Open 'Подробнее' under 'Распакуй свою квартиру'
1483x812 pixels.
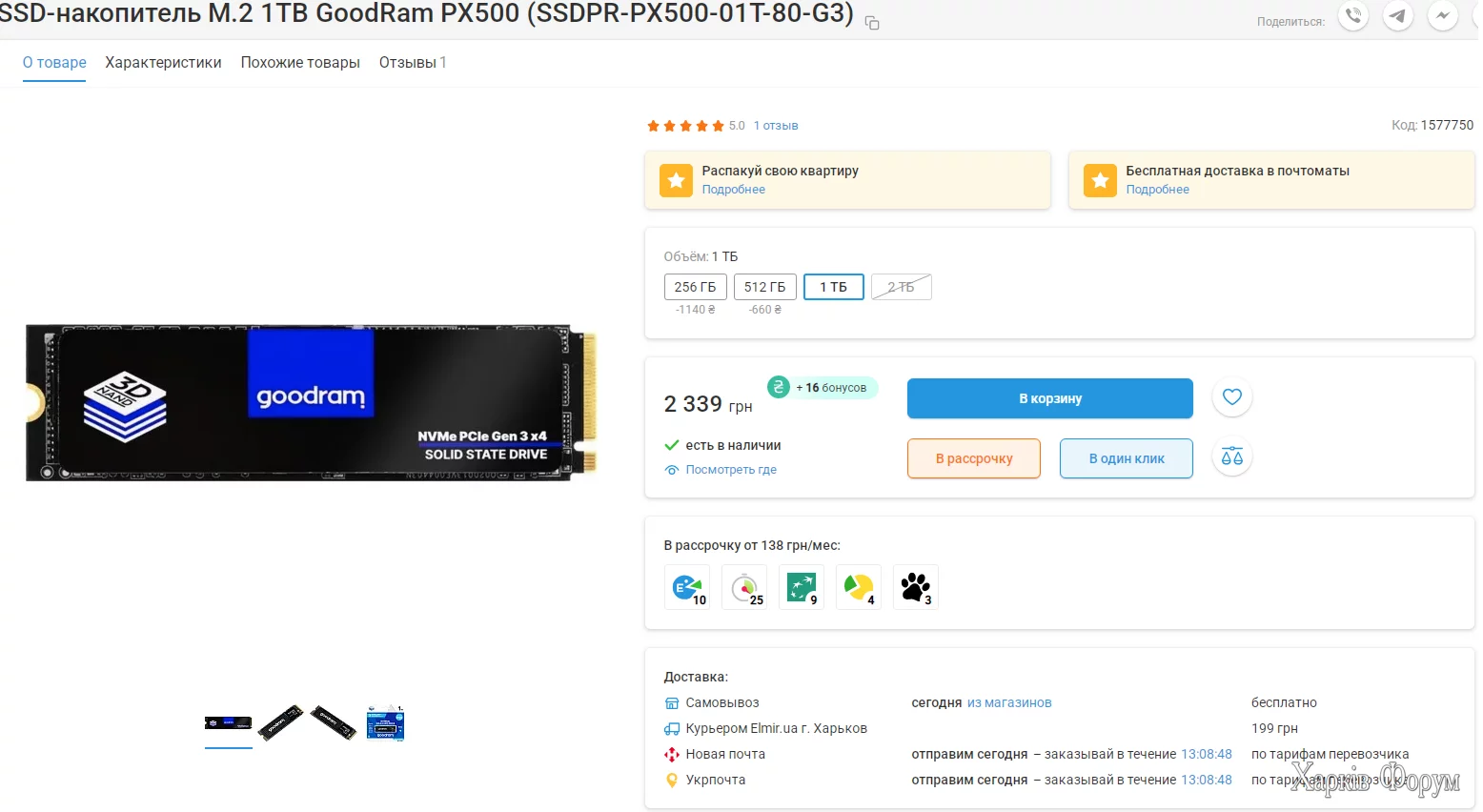click(734, 190)
